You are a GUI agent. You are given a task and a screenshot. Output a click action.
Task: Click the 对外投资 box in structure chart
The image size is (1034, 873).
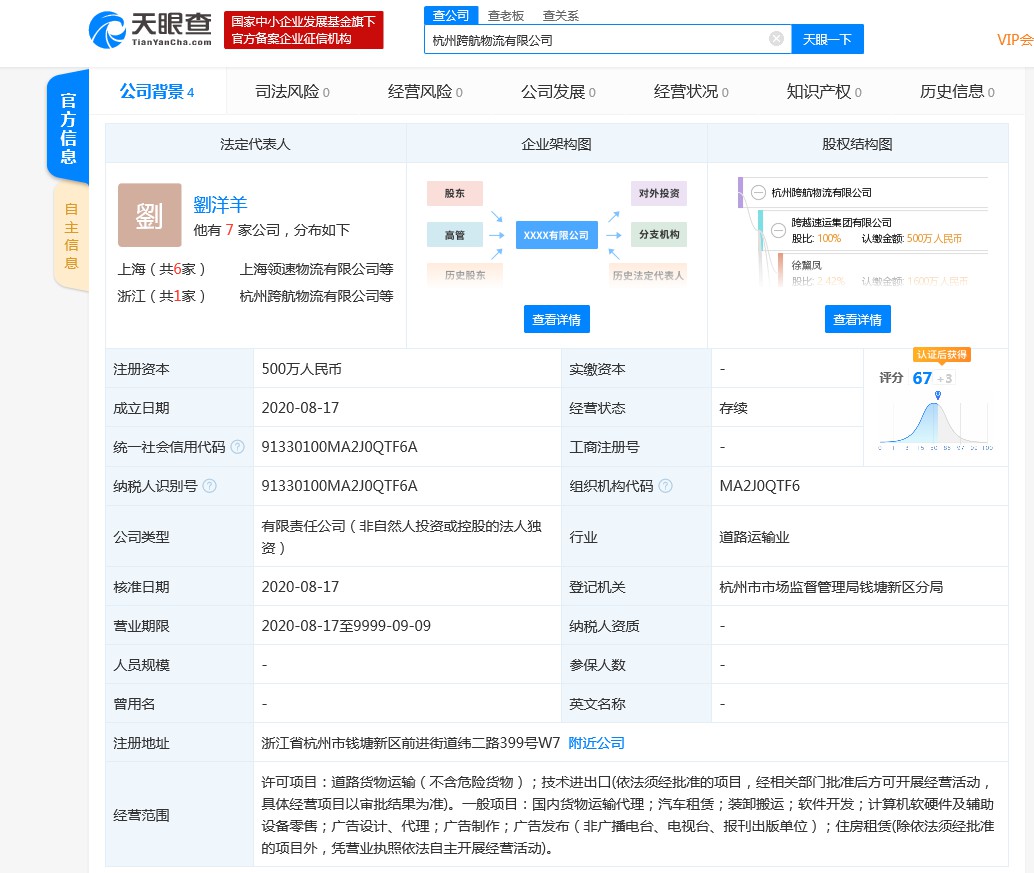point(659,193)
